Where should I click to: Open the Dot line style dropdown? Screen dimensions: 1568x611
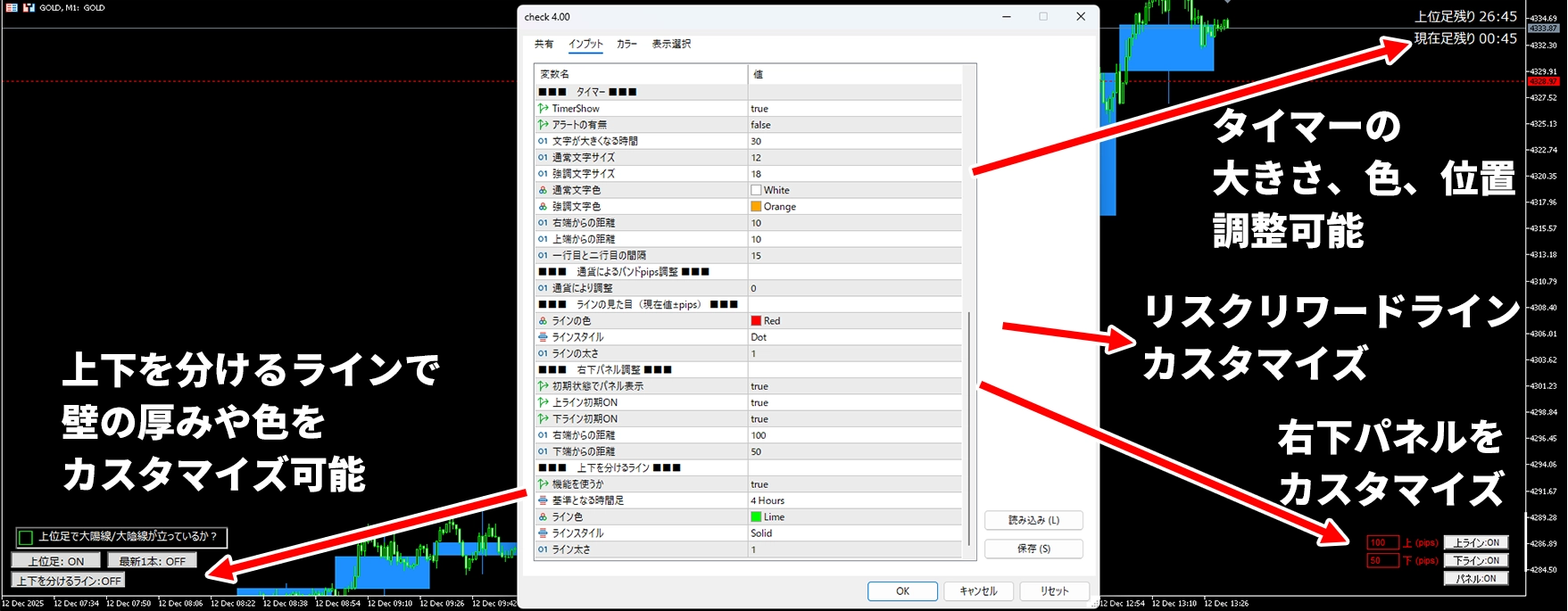click(x=854, y=337)
